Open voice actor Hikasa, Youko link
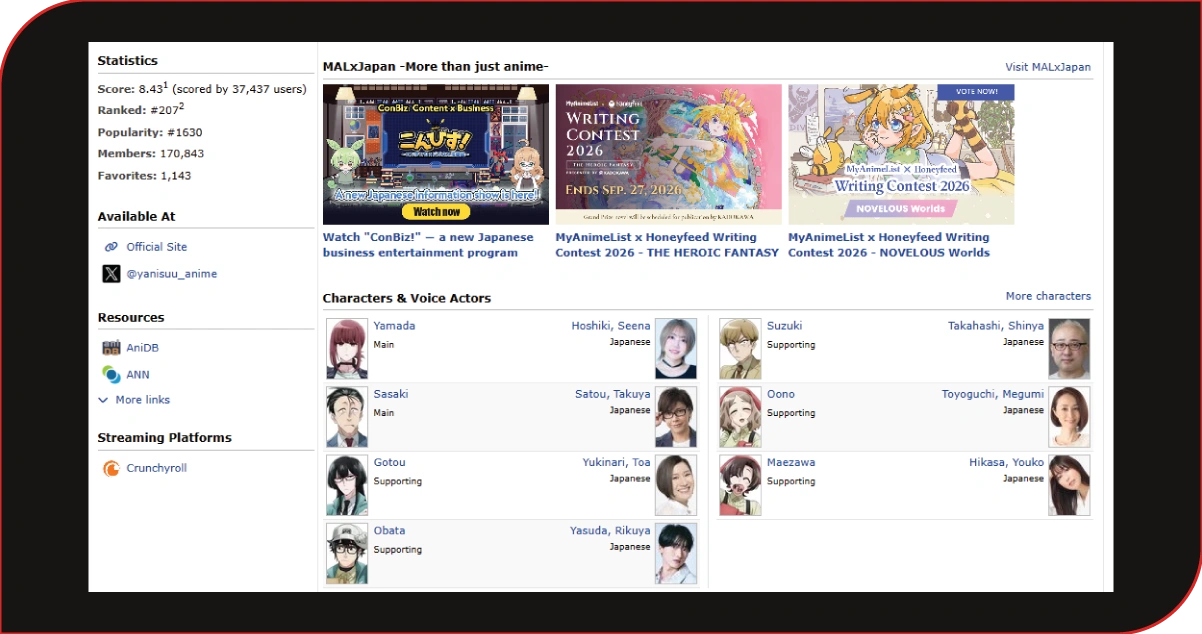Image resolution: width=1202 pixels, height=634 pixels. [1006, 462]
